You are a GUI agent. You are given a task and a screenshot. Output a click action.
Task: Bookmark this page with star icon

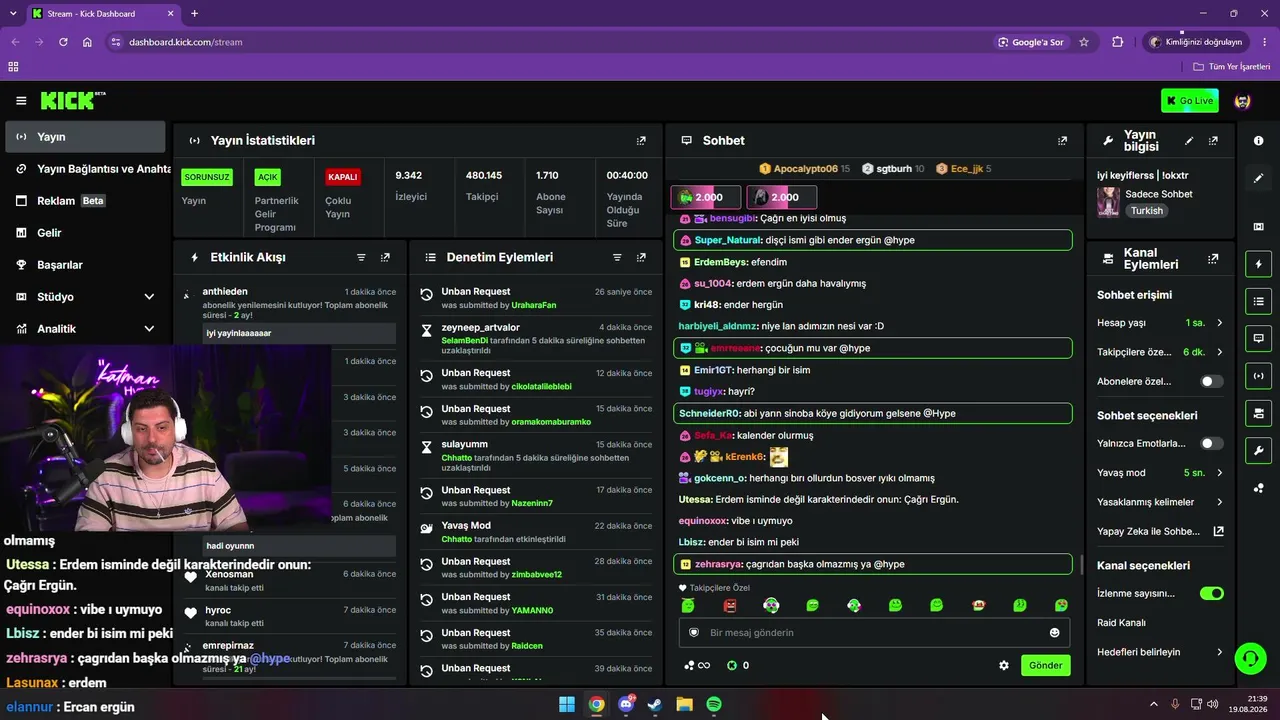pos(1084,42)
